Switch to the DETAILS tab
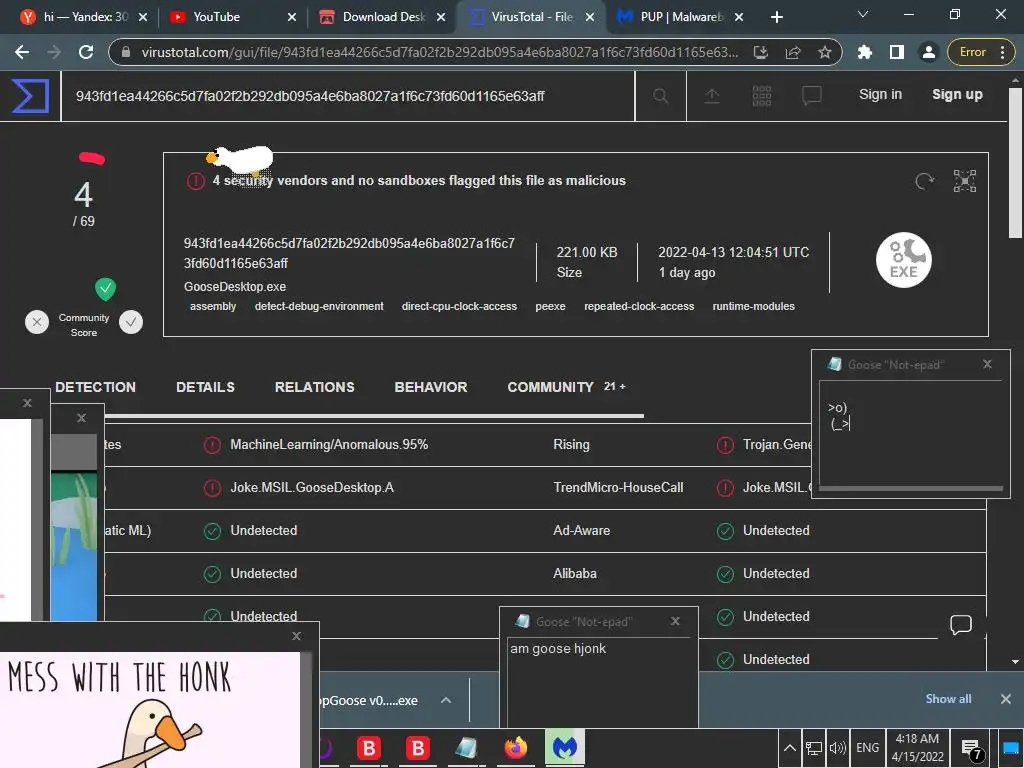Screen dimensions: 1024x768 (x=205, y=387)
